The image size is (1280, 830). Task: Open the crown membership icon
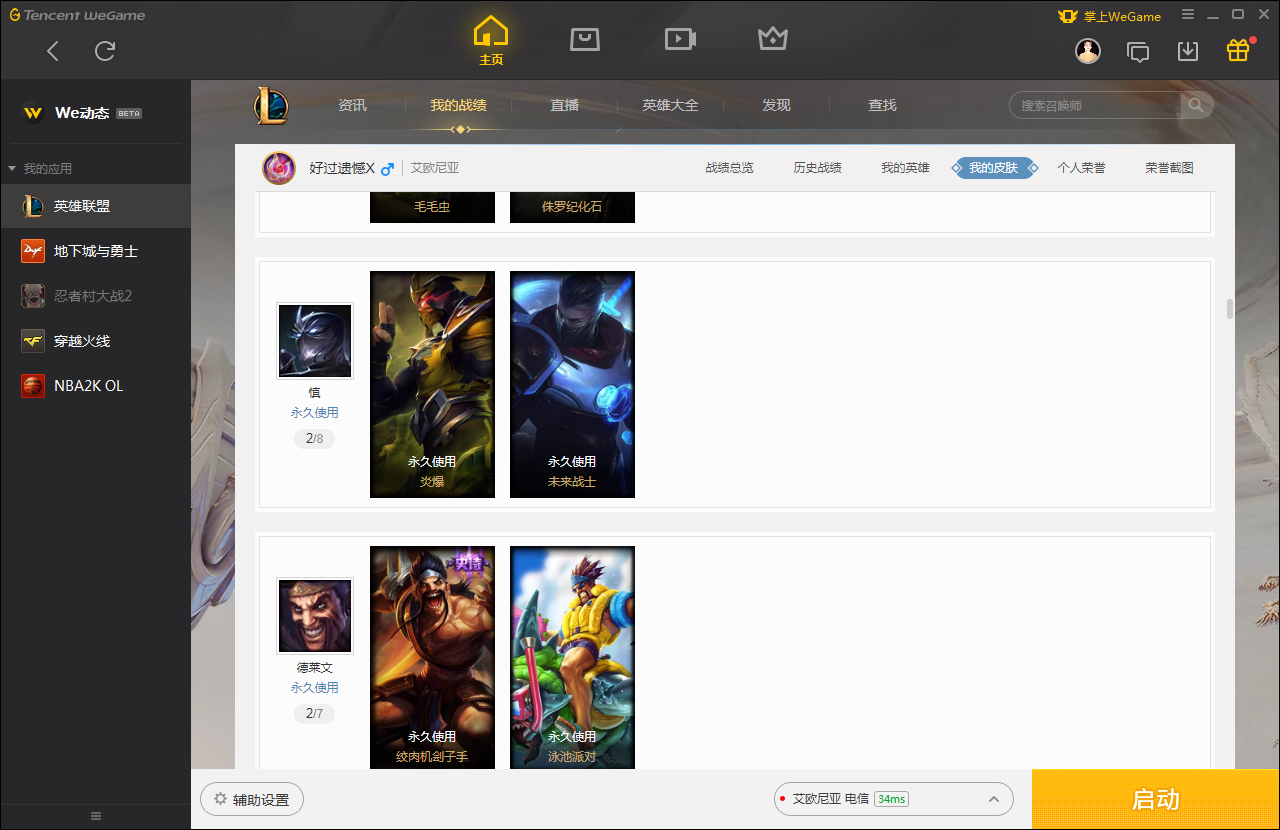(773, 39)
